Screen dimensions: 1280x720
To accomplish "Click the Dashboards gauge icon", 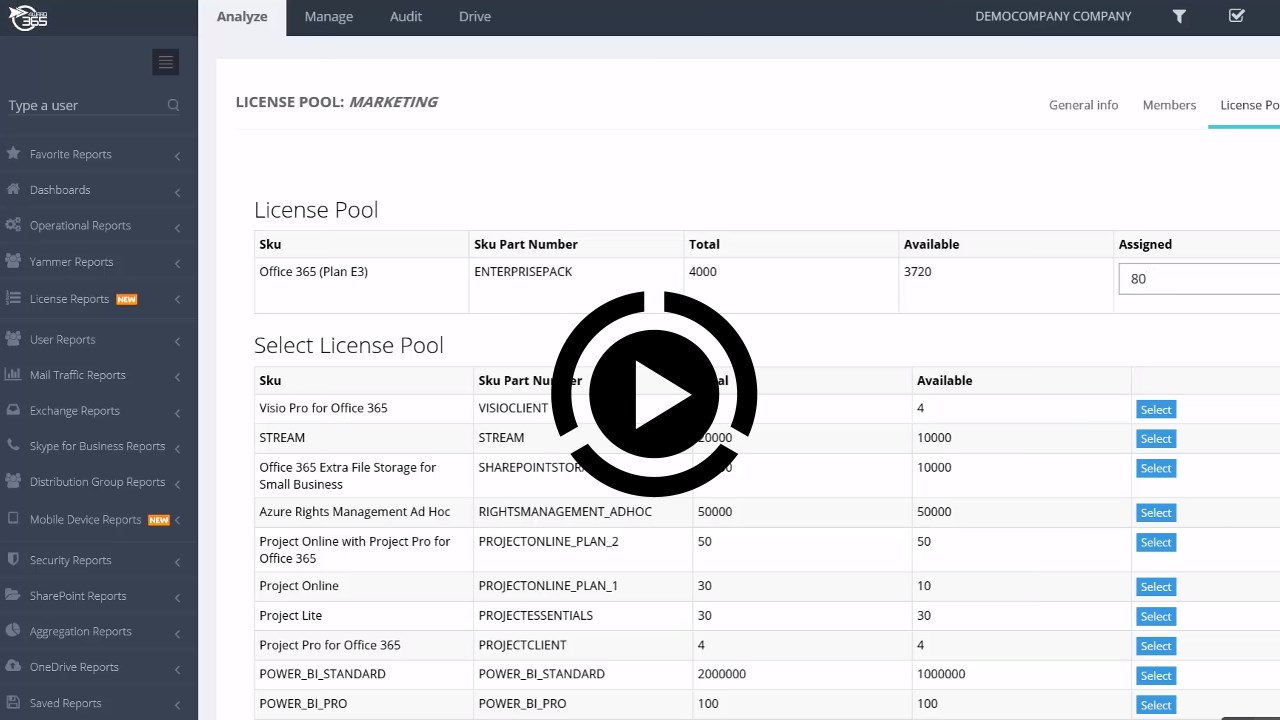I will point(13,189).
